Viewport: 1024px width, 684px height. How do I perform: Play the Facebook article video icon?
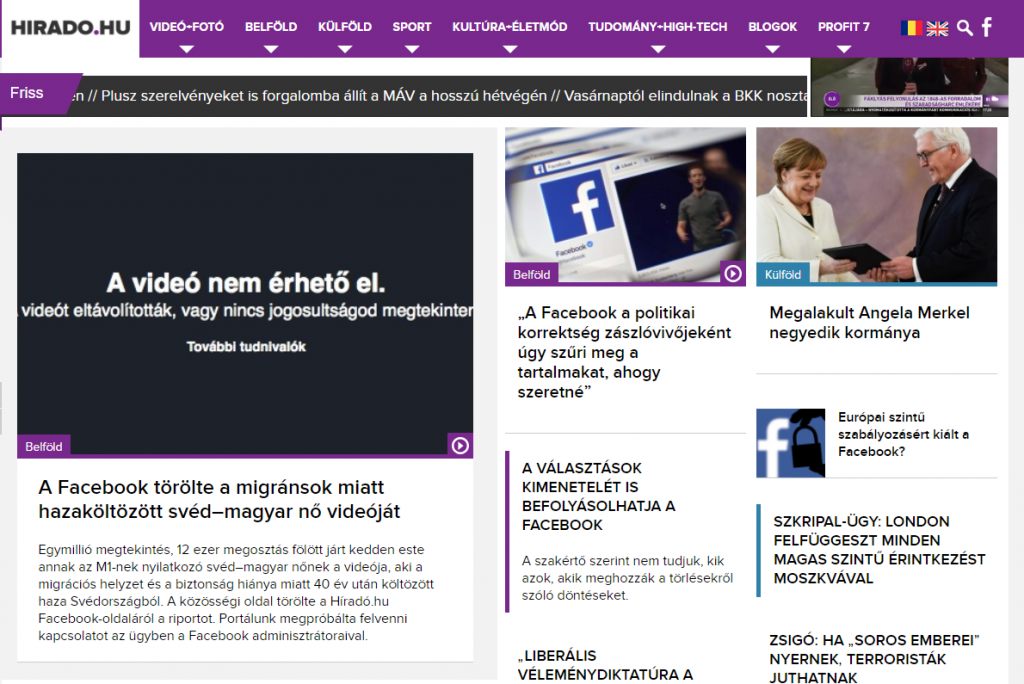coord(733,274)
